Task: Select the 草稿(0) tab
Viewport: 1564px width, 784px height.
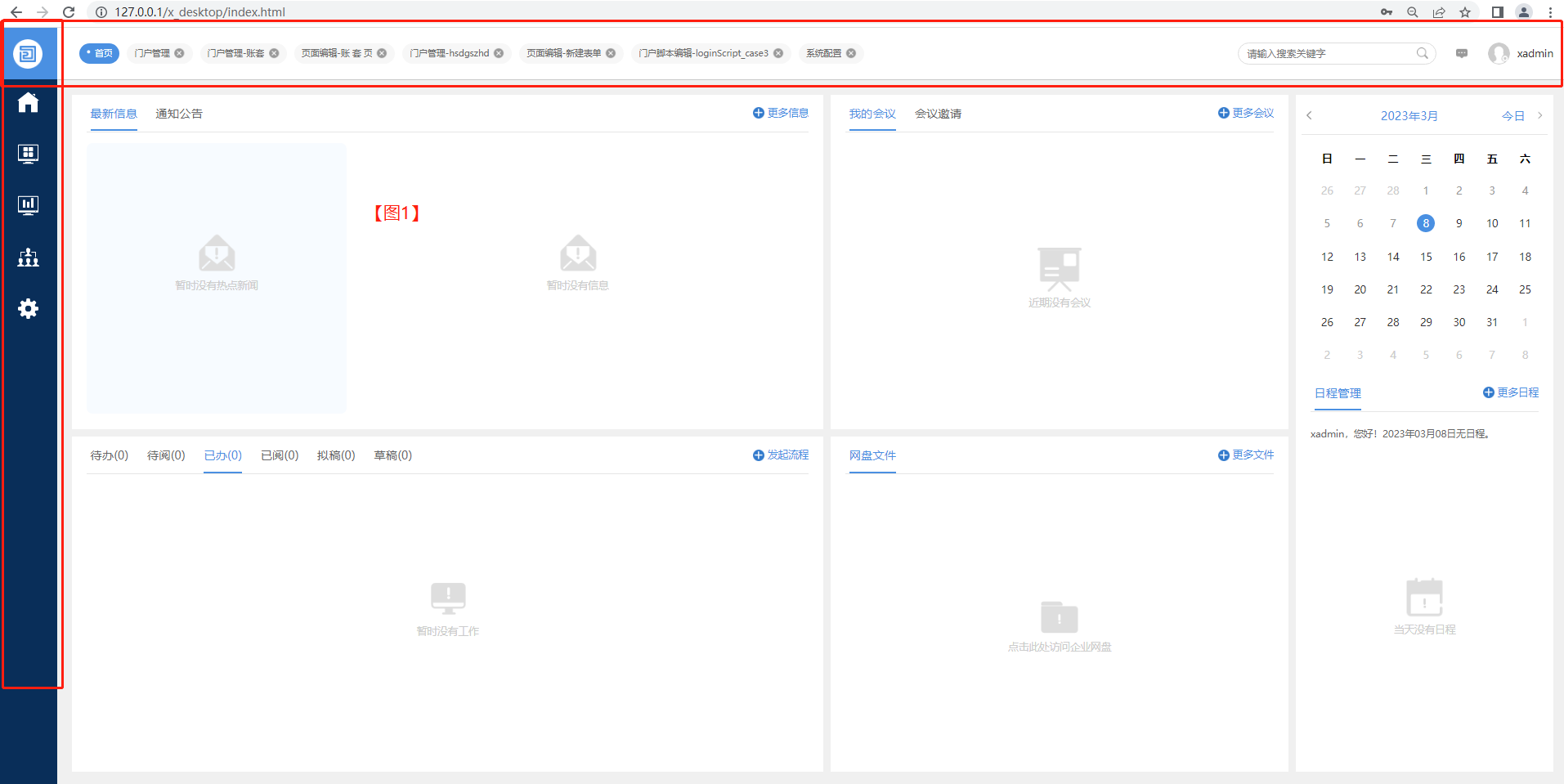Action: 393,455
